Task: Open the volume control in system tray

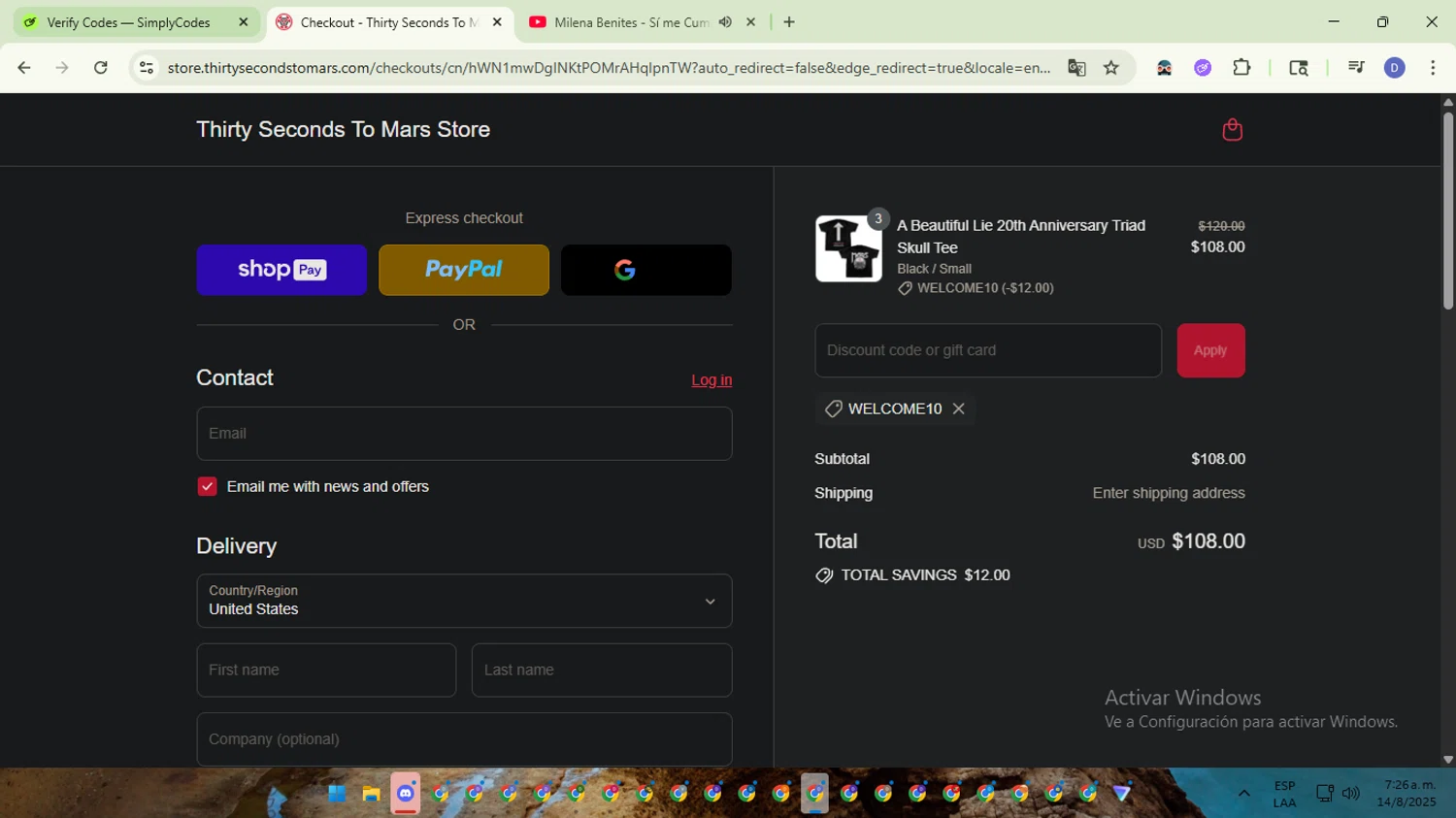Action: (1351, 794)
